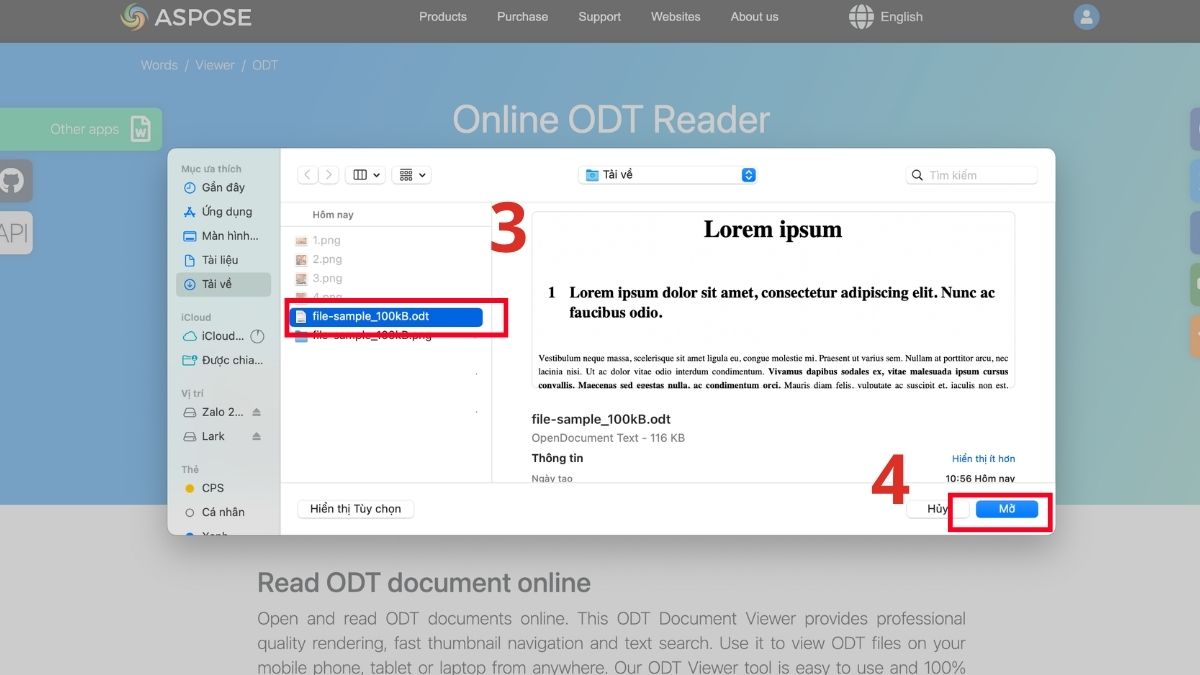Click Hiển thị Tùy chọn button
Image resolution: width=1200 pixels, height=675 pixels.
click(x=355, y=509)
